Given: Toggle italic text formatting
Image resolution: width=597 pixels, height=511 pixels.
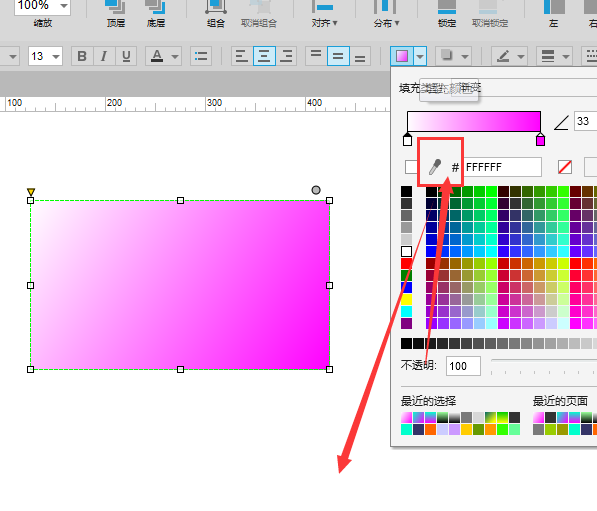Looking at the screenshot, I should [x=104, y=56].
